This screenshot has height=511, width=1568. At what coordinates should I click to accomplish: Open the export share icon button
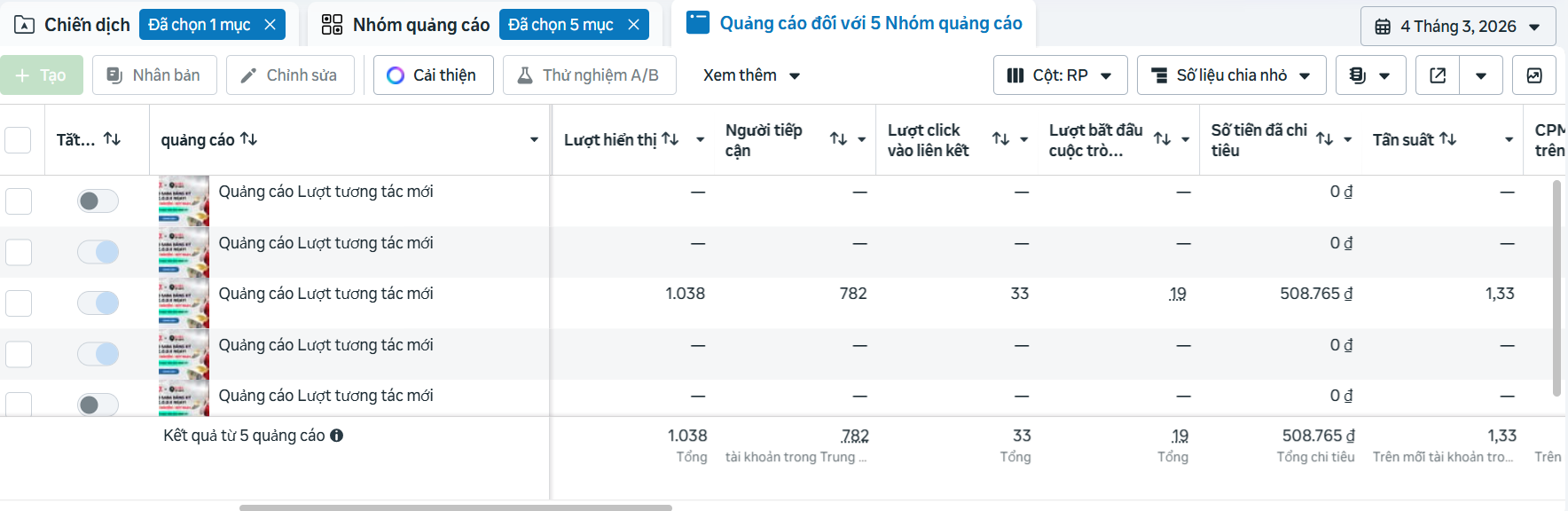(x=1438, y=75)
